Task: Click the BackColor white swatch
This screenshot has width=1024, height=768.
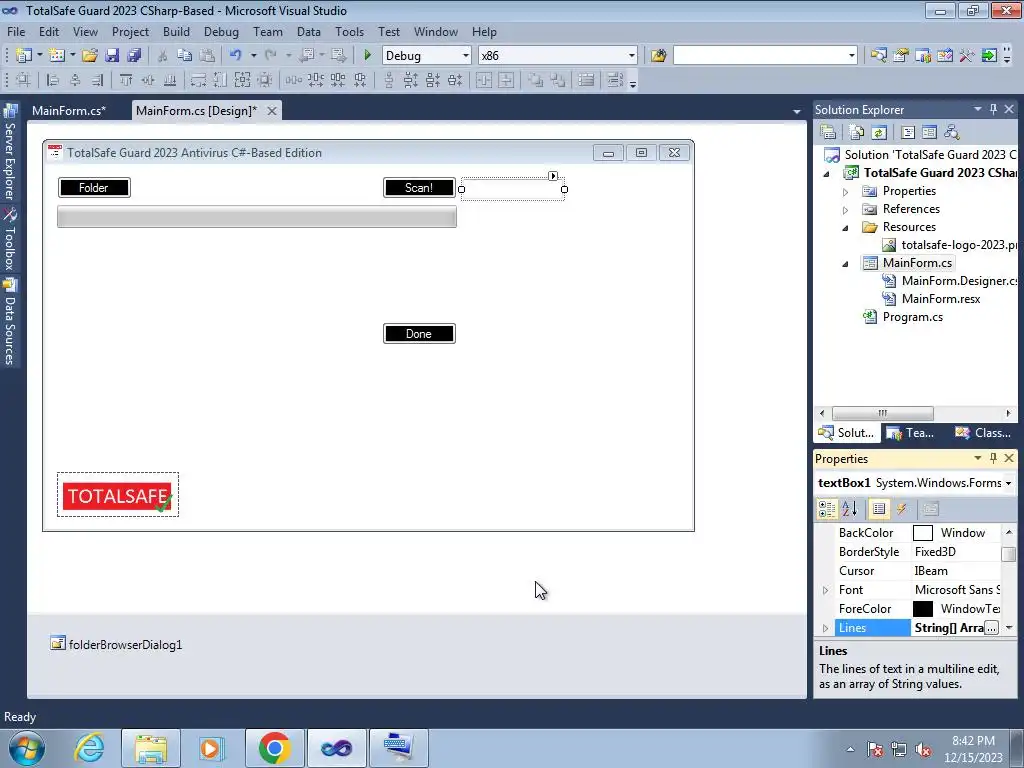Action: pos(923,533)
